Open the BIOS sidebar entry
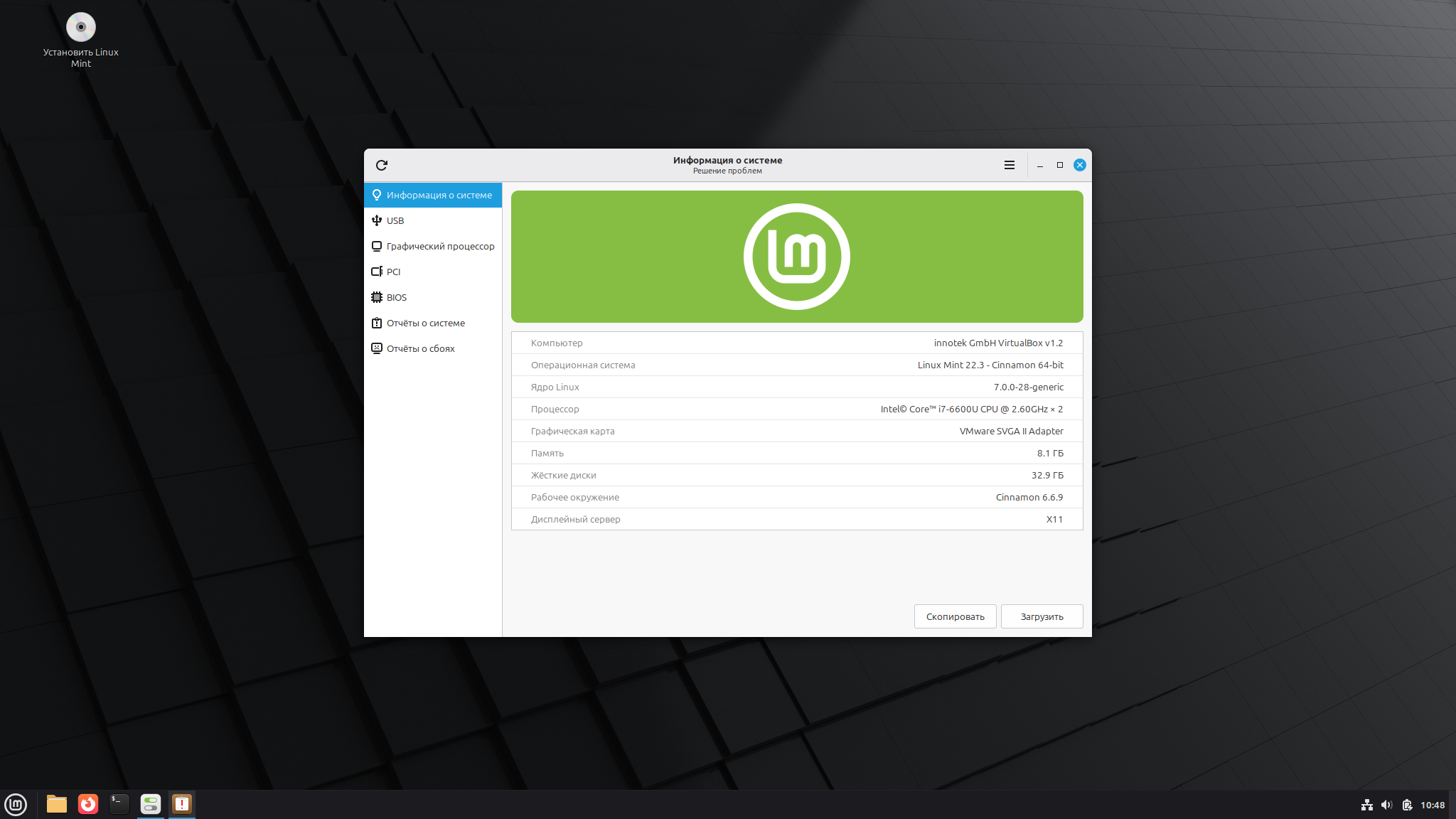 tap(433, 297)
